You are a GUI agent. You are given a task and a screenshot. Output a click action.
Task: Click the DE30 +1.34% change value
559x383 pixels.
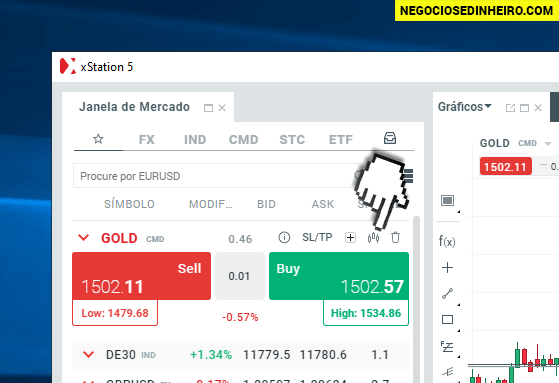pyautogui.click(x=211, y=355)
